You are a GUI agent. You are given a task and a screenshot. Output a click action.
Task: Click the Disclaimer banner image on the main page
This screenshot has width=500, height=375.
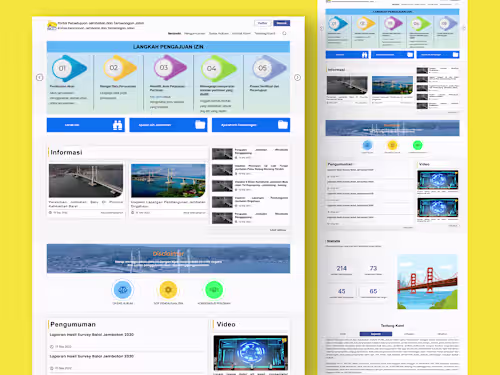tap(168, 259)
